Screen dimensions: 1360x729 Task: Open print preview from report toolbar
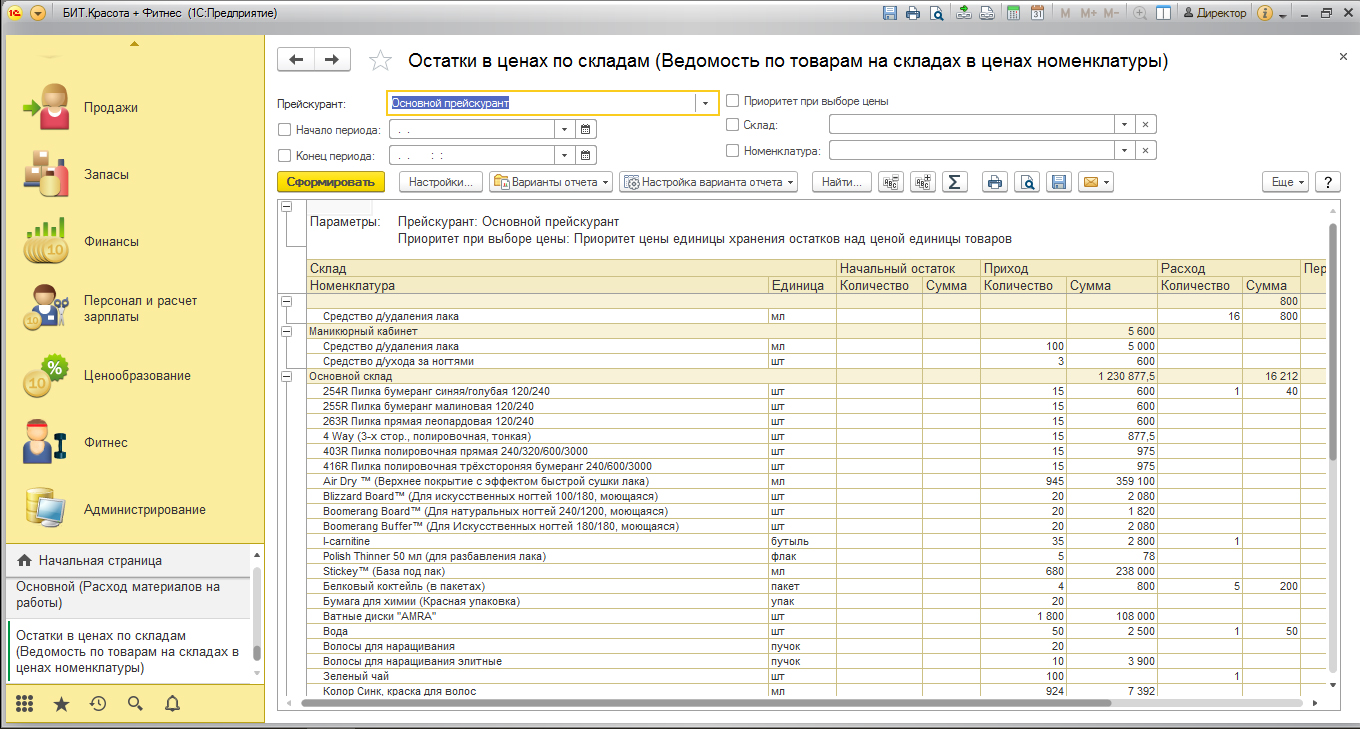pos(1026,182)
